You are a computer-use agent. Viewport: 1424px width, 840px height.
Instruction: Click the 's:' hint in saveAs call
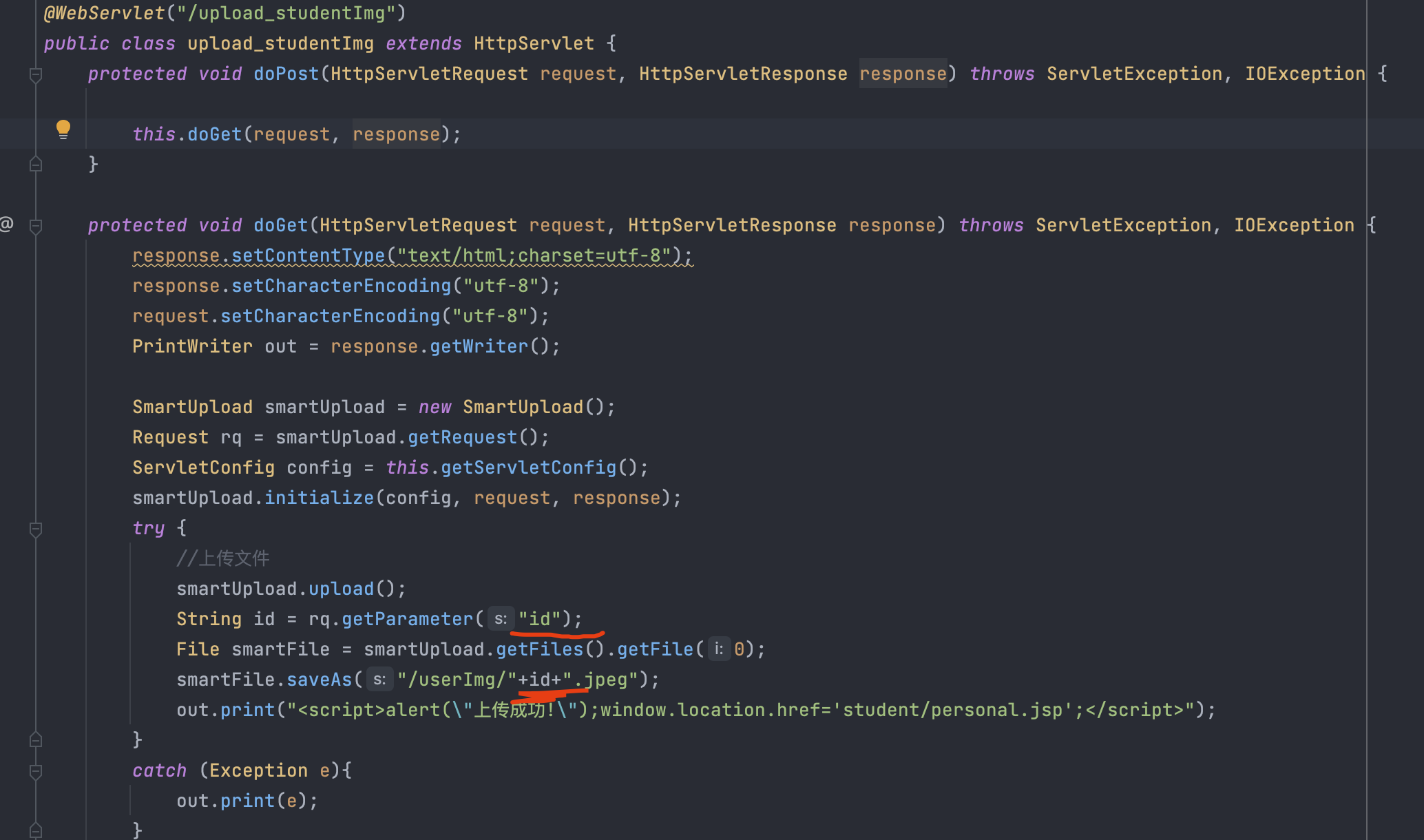379,680
